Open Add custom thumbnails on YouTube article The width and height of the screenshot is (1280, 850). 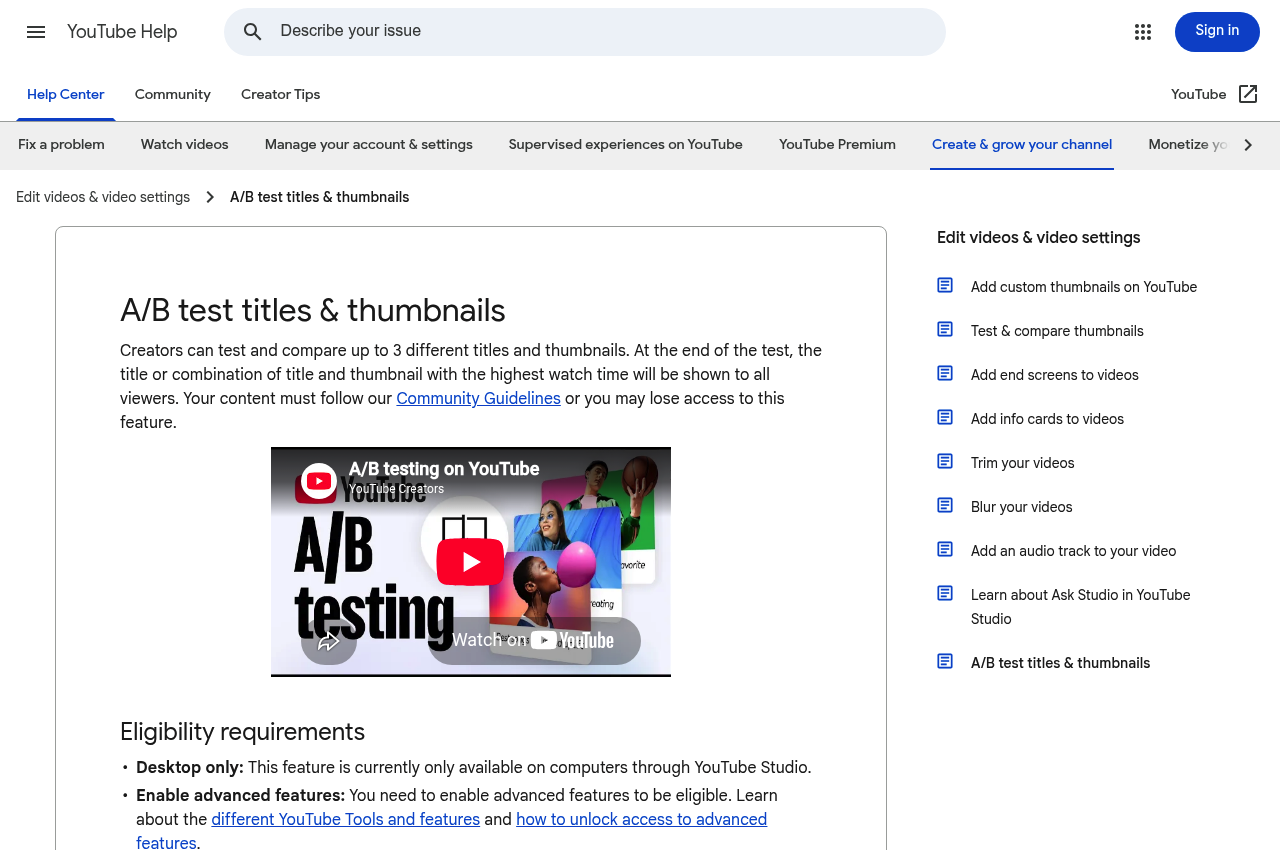point(1084,287)
